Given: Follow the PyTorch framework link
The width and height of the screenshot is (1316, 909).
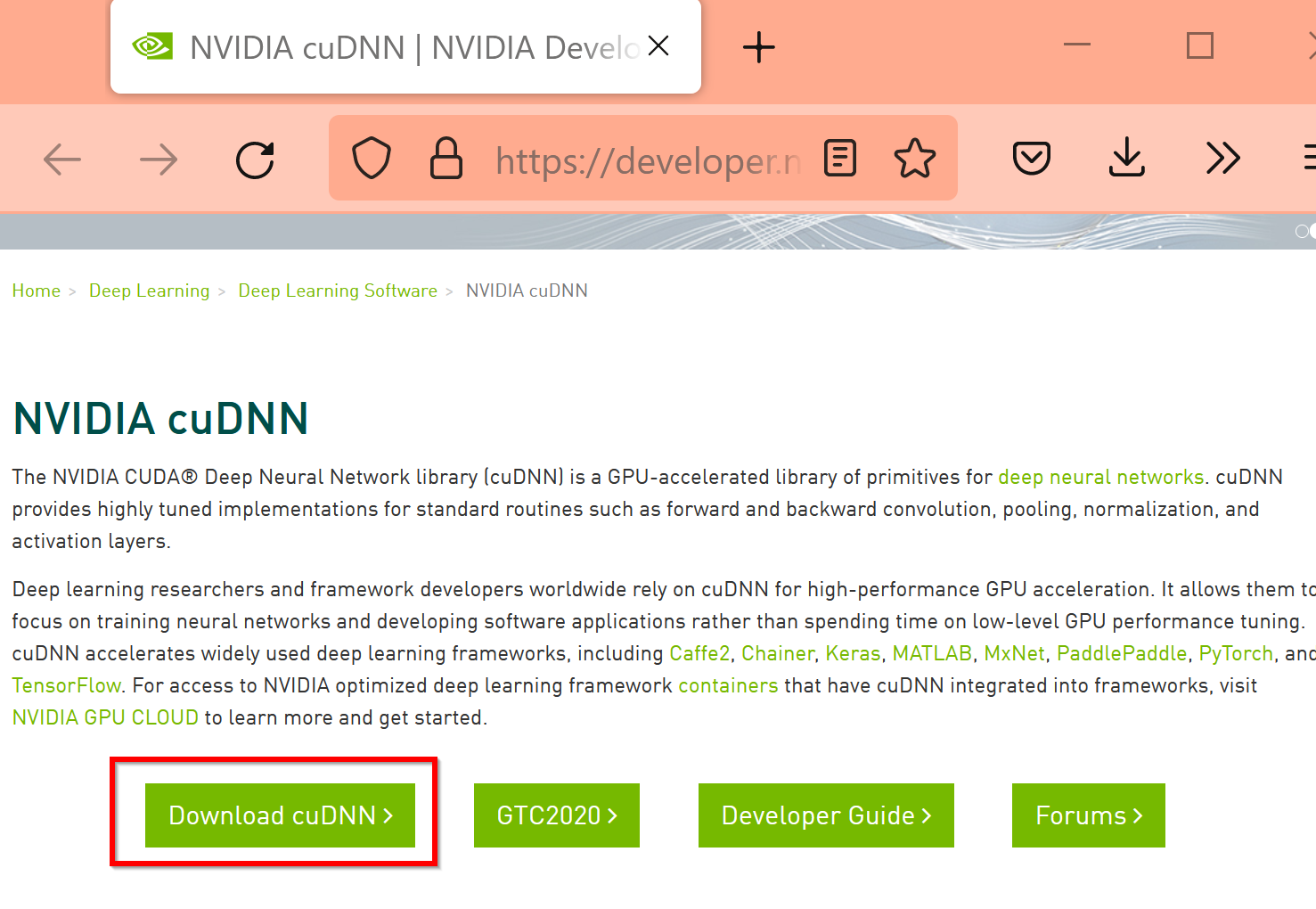Looking at the screenshot, I should click(1235, 653).
